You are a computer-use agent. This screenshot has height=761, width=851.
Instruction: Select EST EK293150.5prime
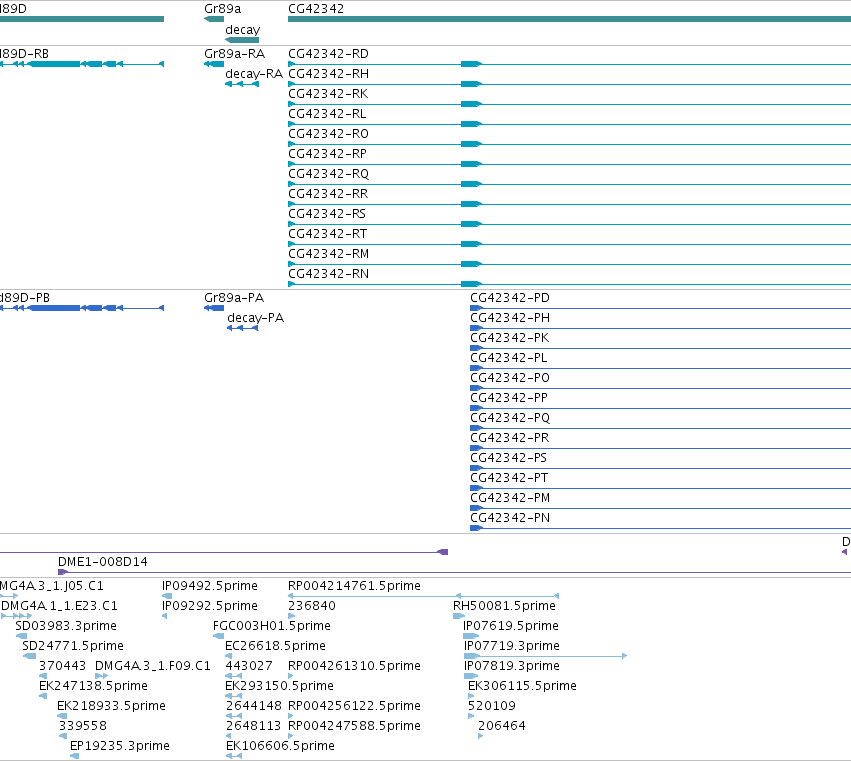[x=279, y=686]
